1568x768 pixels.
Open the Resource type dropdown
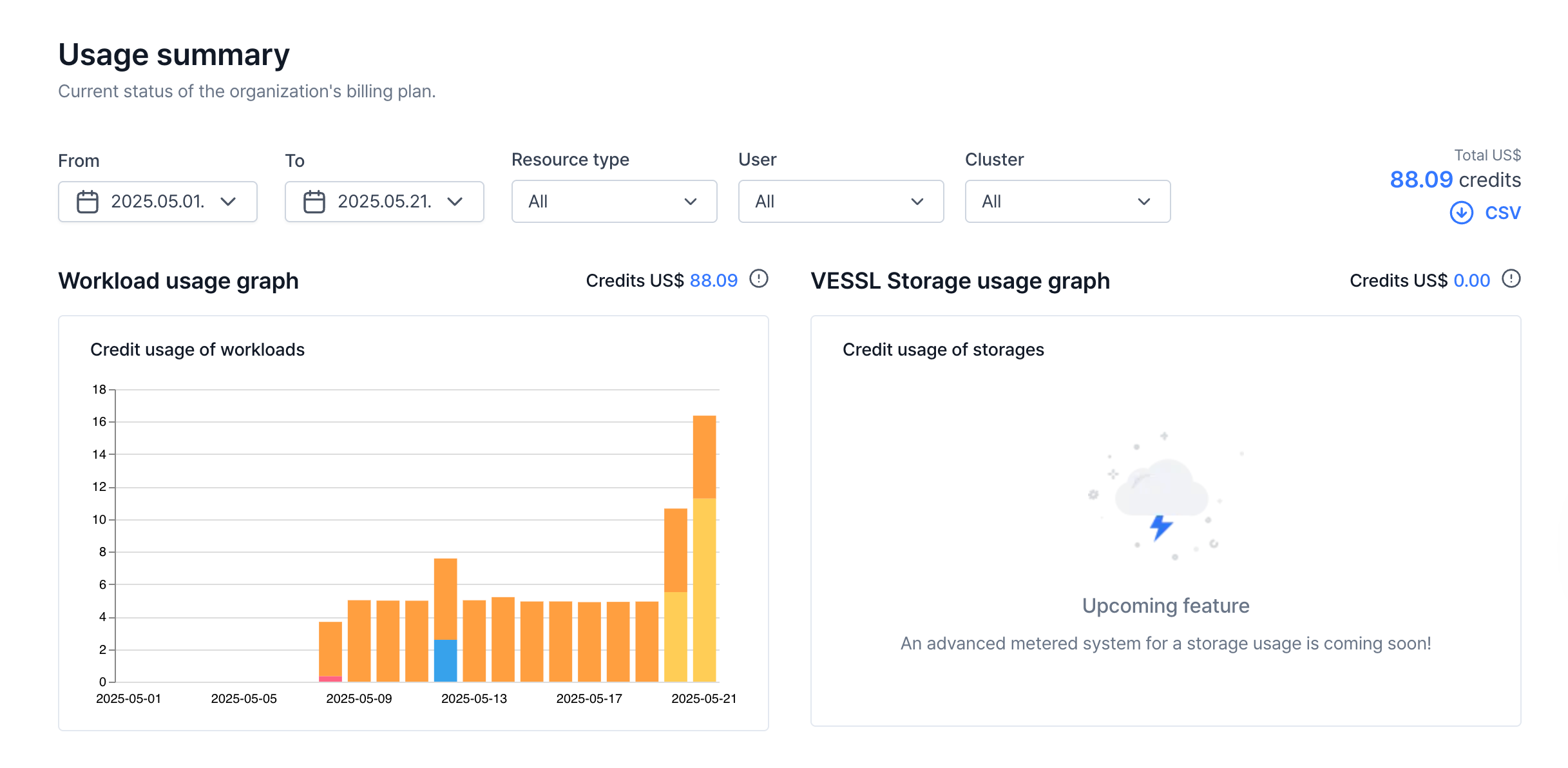tap(614, 202)
